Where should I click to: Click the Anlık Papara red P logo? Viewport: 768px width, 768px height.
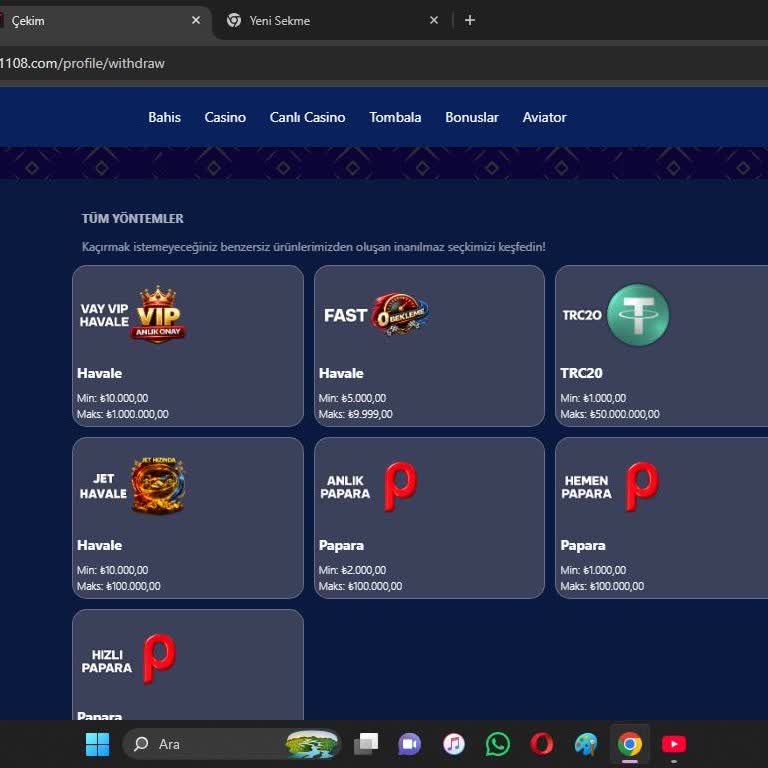pos(400,486)
